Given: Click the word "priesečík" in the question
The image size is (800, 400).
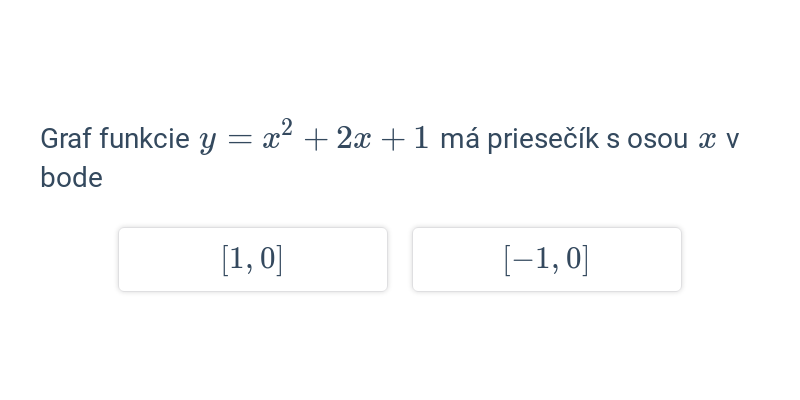Looking at the screenshot, I should 543,139.
